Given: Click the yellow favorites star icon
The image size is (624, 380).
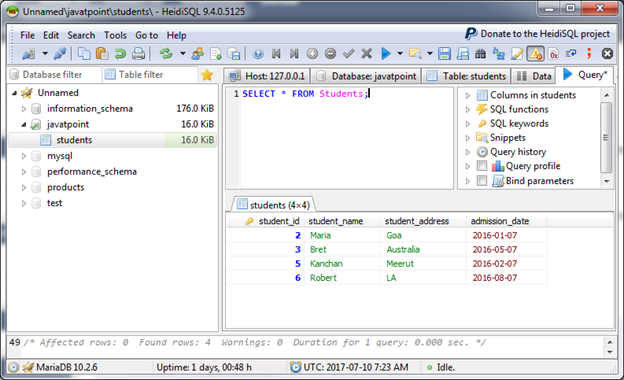Looking at the screenshot, I should (x=207, y=74).
